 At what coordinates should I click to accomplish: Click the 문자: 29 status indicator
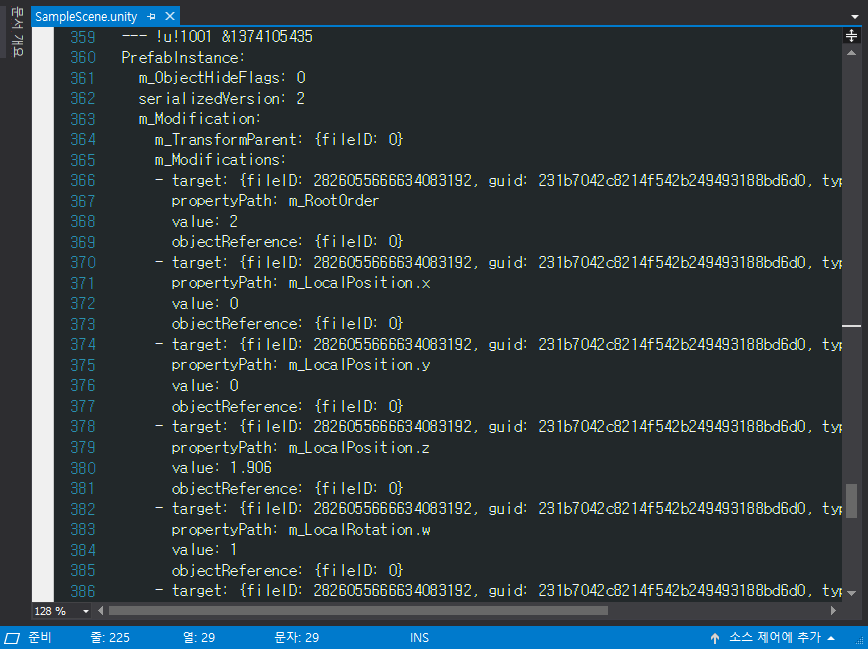[297, 638]
